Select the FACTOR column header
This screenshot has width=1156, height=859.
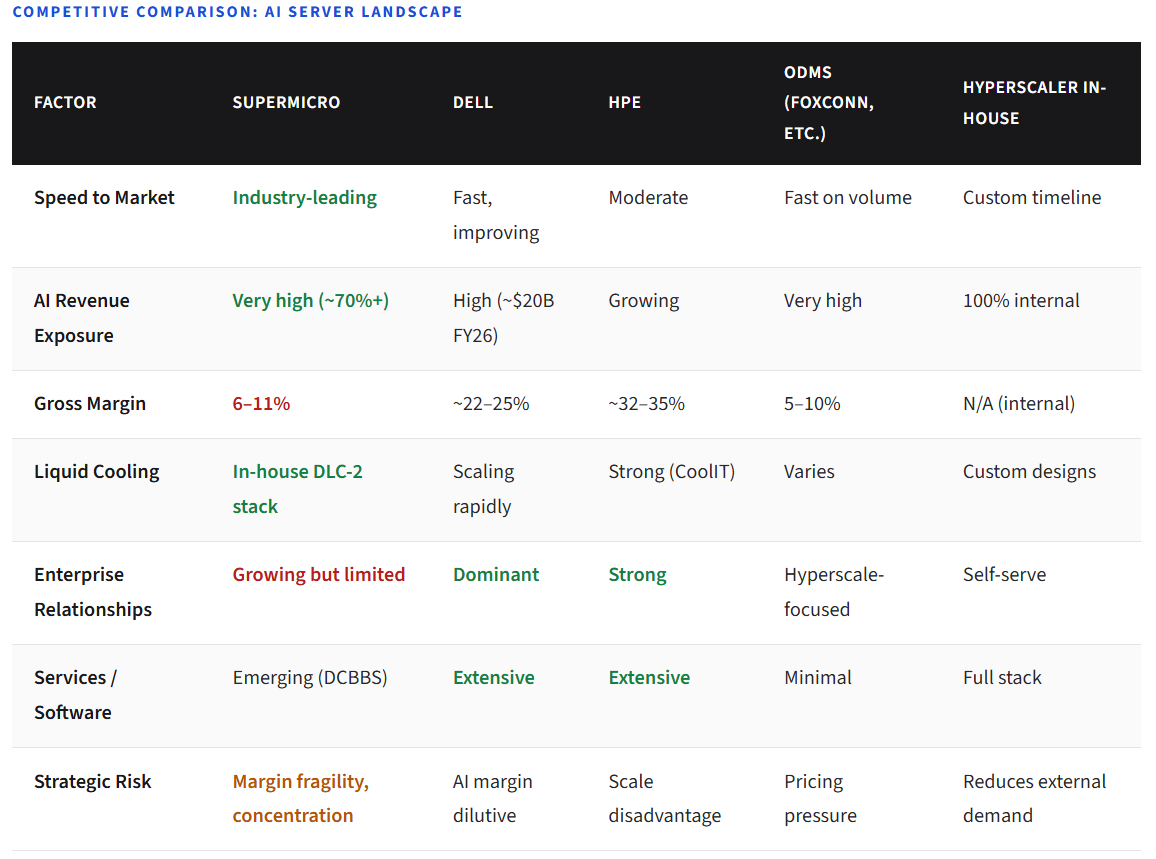tap(65, 102)
